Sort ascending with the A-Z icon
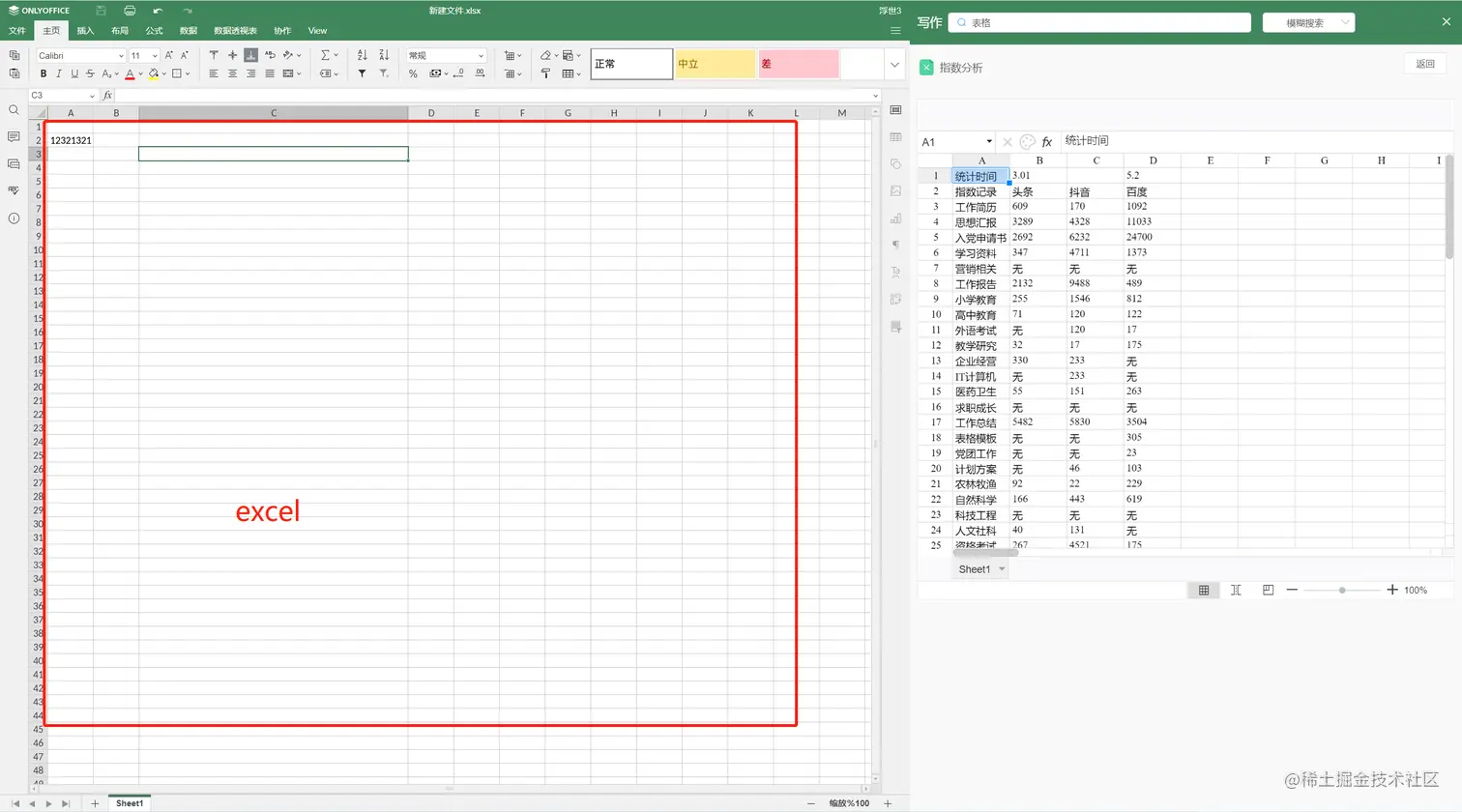 point(363,56)
